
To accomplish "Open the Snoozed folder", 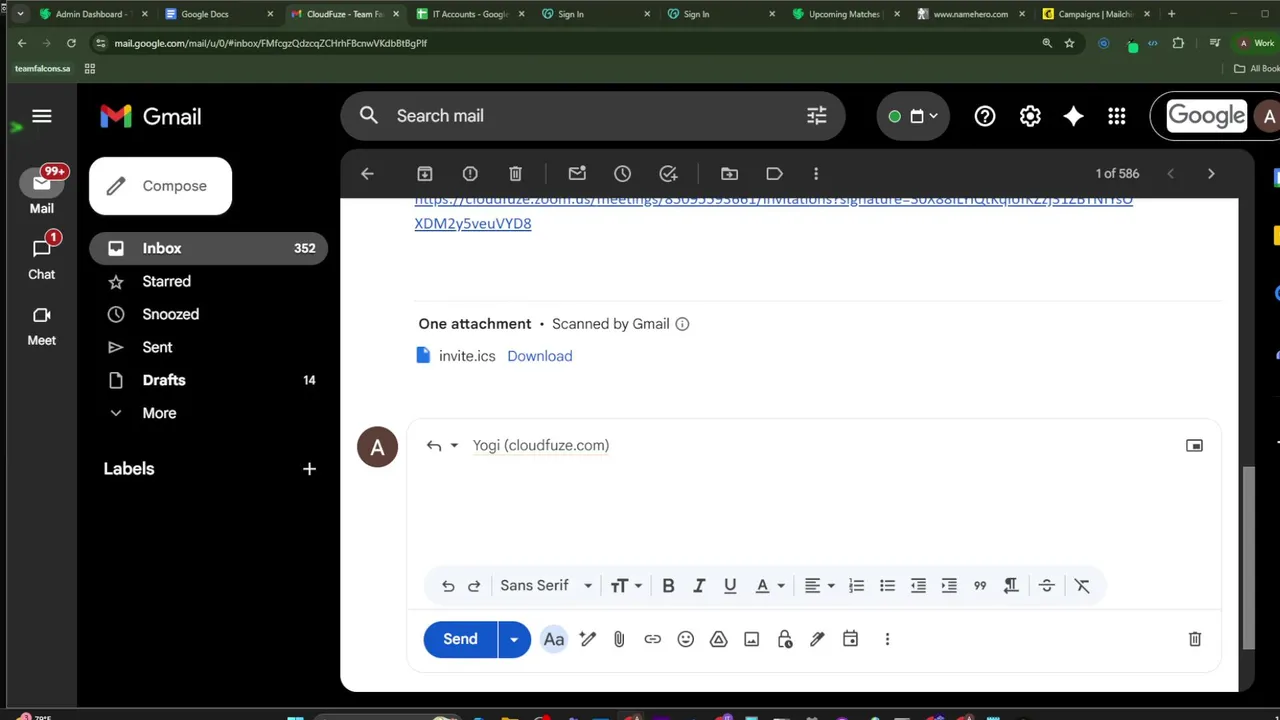I will pyautogui.click(x=208, y=314).
